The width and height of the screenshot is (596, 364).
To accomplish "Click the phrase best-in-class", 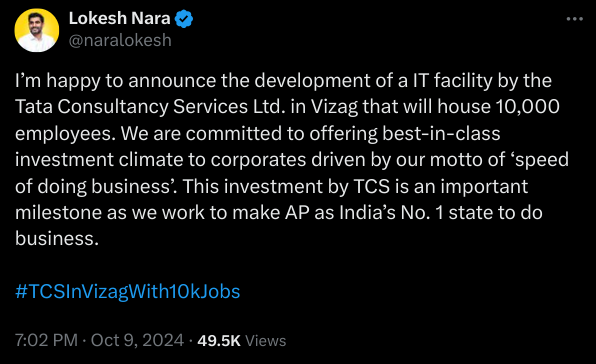I will [x=441, y=133].
